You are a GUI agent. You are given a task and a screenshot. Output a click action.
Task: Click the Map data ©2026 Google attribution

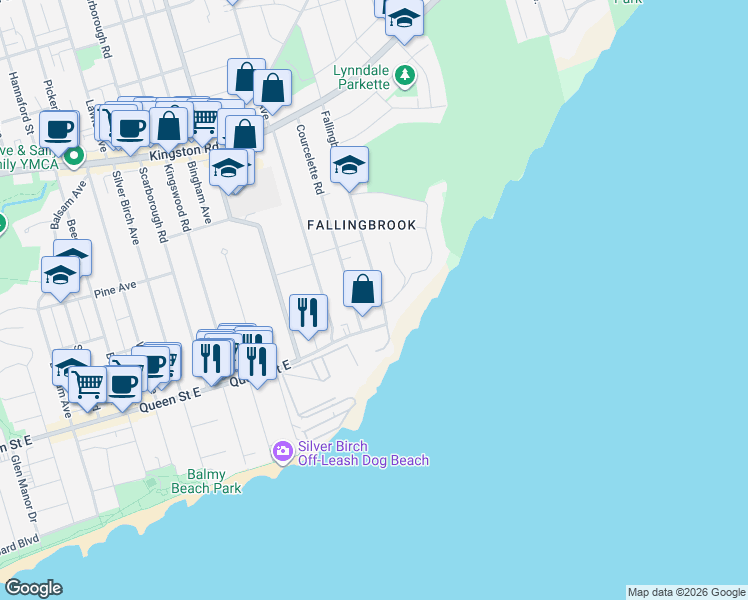click(686, 592)
